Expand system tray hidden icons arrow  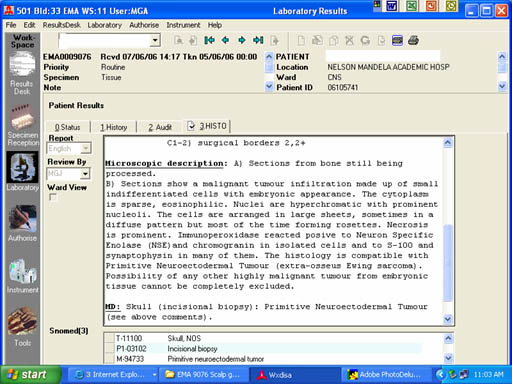click(441, 375)
